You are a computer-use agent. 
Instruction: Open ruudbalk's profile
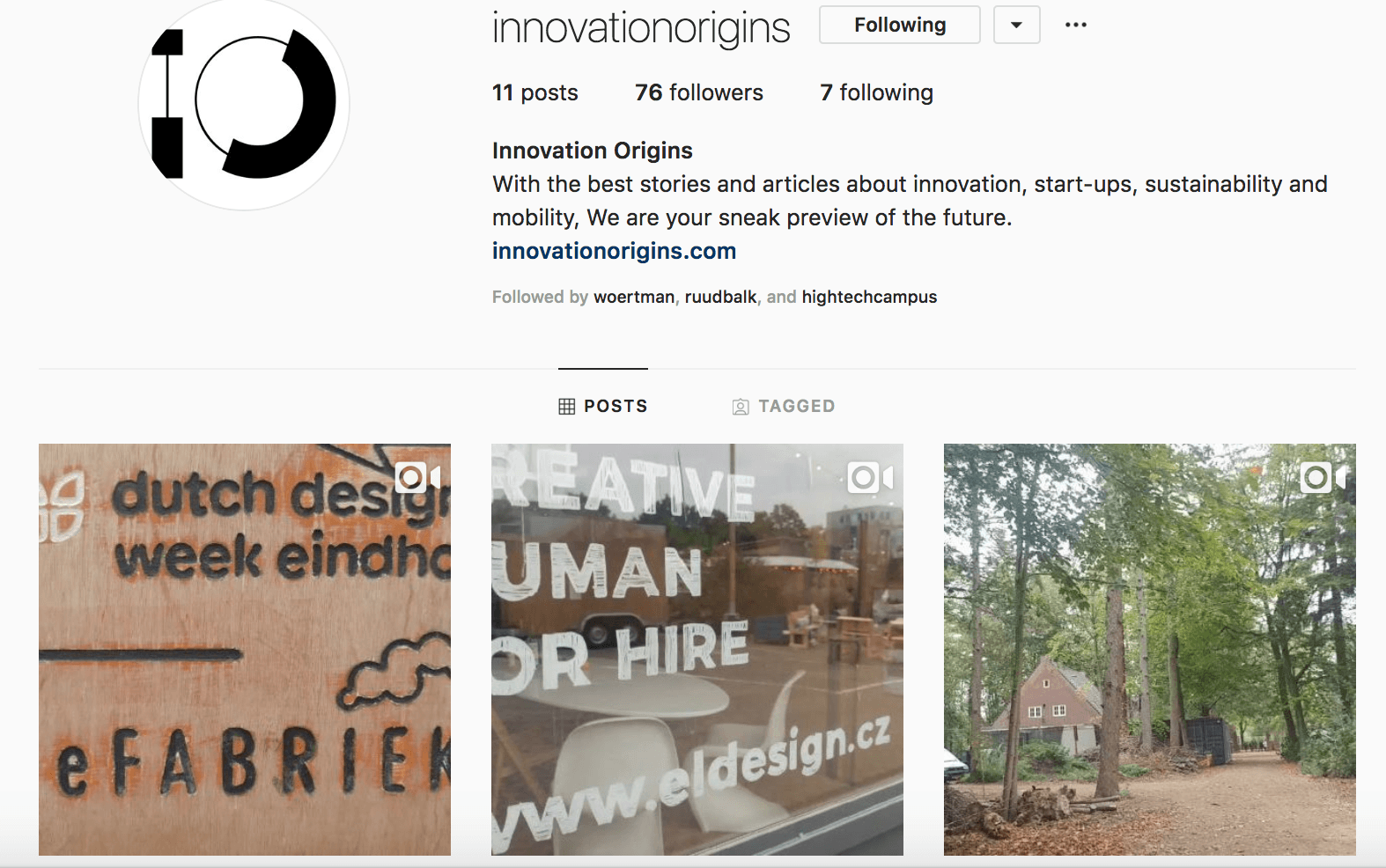coord(720,297)
